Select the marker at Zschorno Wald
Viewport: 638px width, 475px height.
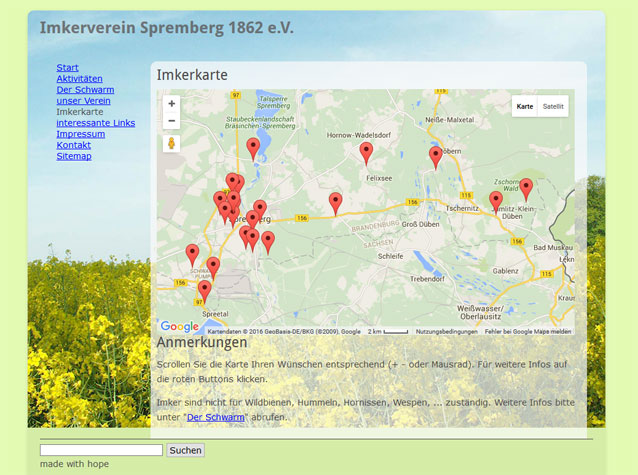(x=526, y=189)
